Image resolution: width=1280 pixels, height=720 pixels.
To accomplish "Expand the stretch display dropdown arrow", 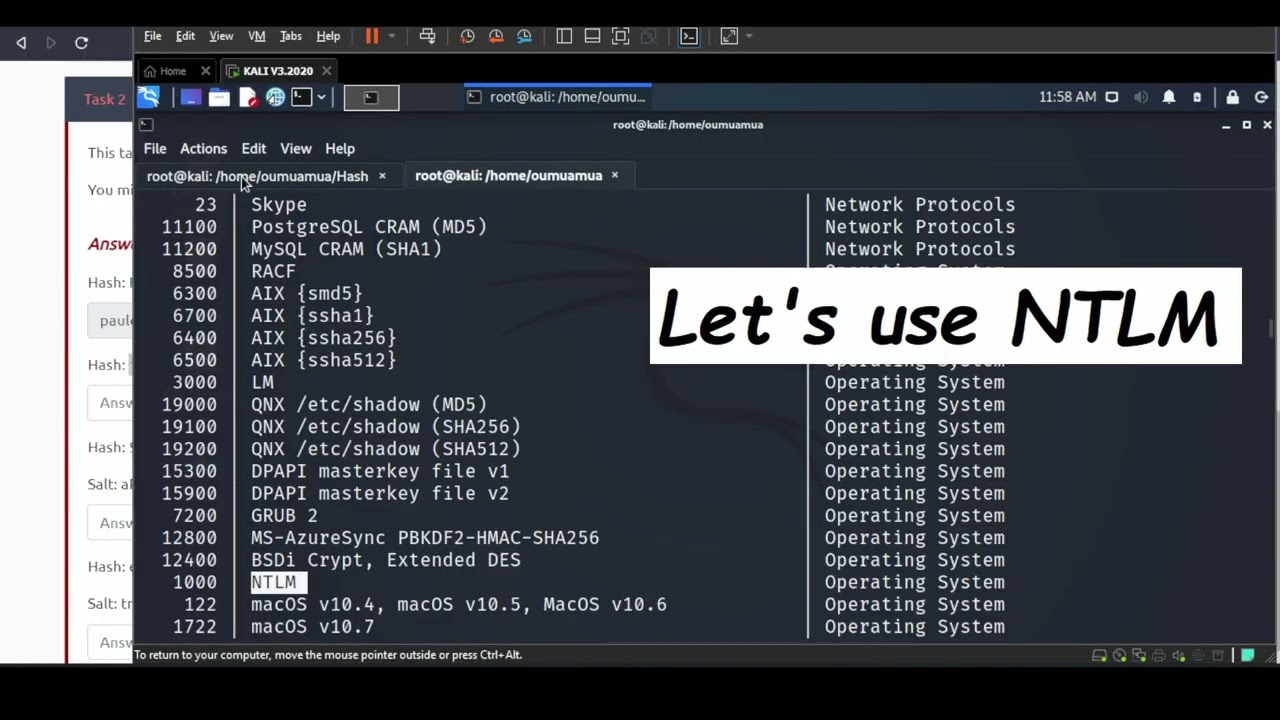I will 748,36.
